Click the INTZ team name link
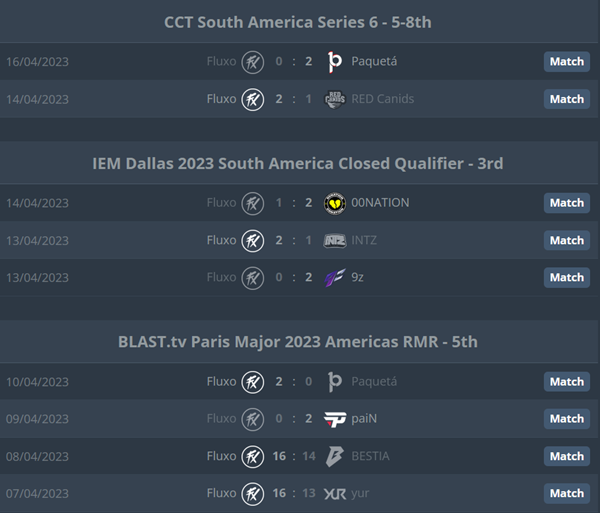 364,240
